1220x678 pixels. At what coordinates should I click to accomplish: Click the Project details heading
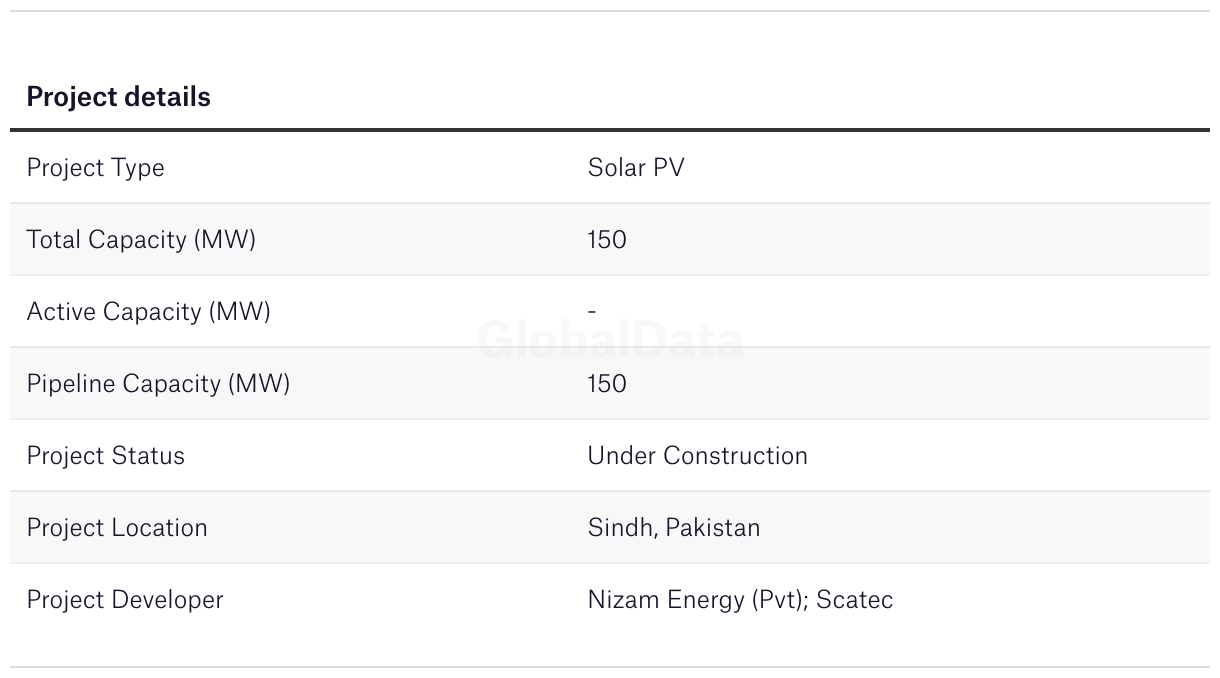pos(118,97)
